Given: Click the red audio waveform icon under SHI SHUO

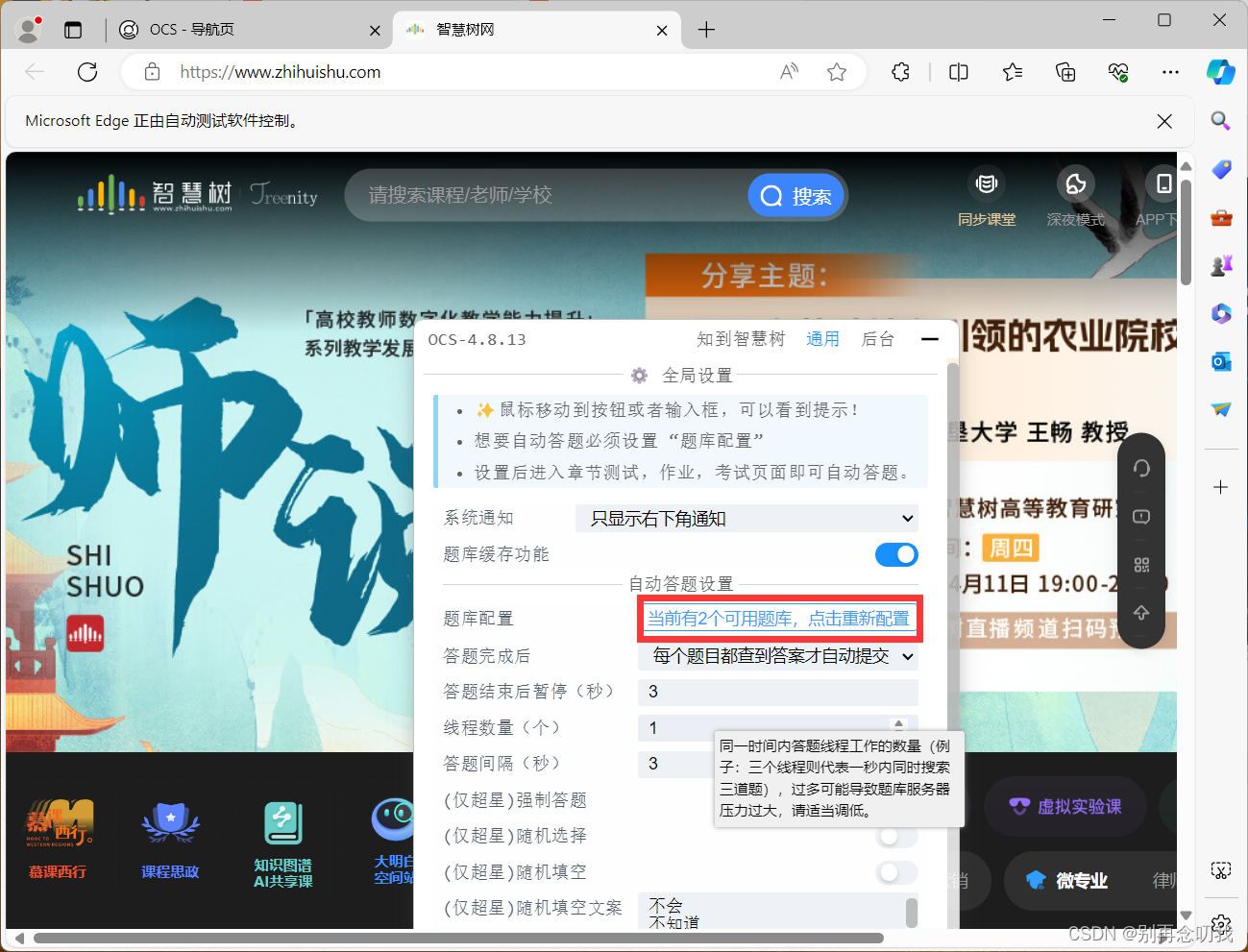Looking at the screenshot, I should [x=86, y=633].
